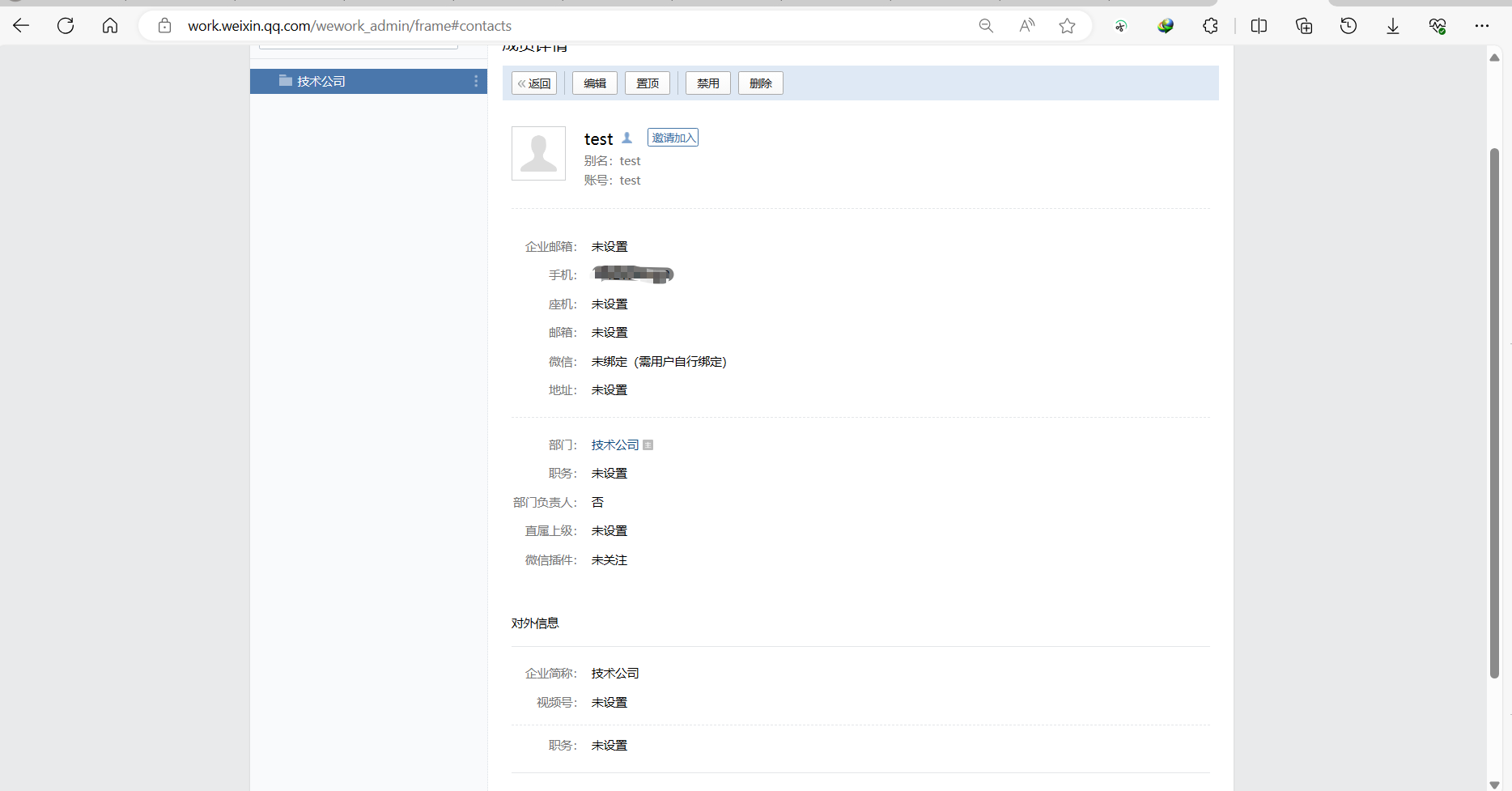
Task: Open the downloads arrow icon
Action: click(1393, 26)
